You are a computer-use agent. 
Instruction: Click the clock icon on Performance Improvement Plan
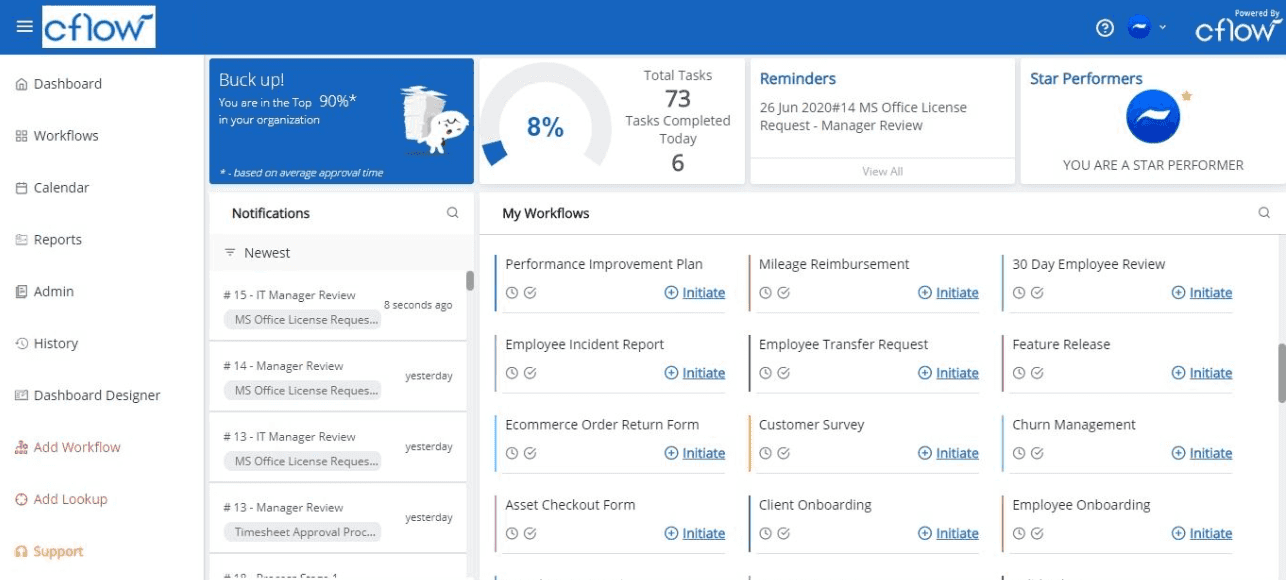[510, 292]
